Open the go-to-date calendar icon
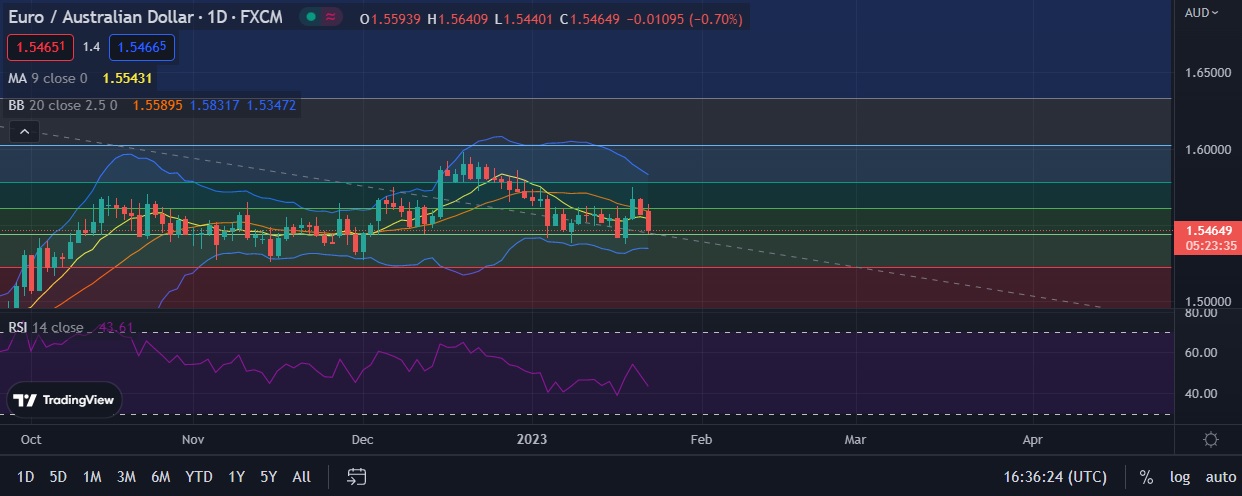Screen dimensions: 1242x496 [357, 476]
